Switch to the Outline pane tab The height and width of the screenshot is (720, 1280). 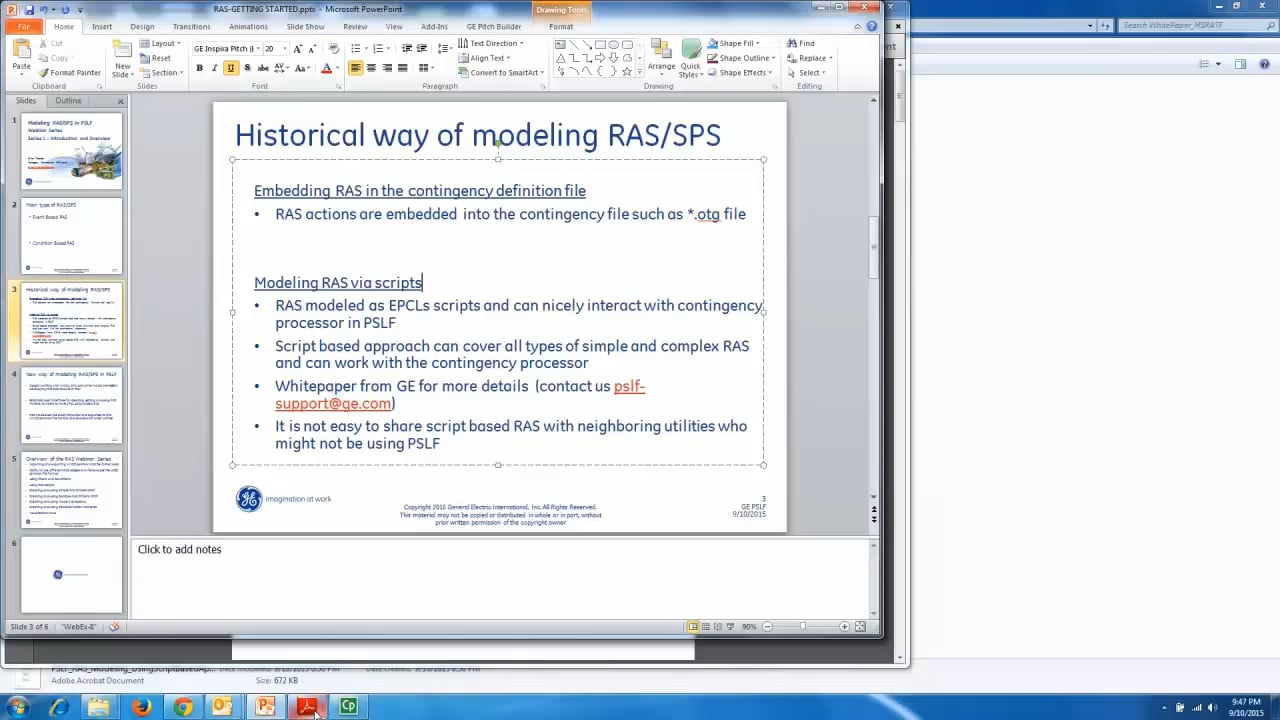(68, 101)
